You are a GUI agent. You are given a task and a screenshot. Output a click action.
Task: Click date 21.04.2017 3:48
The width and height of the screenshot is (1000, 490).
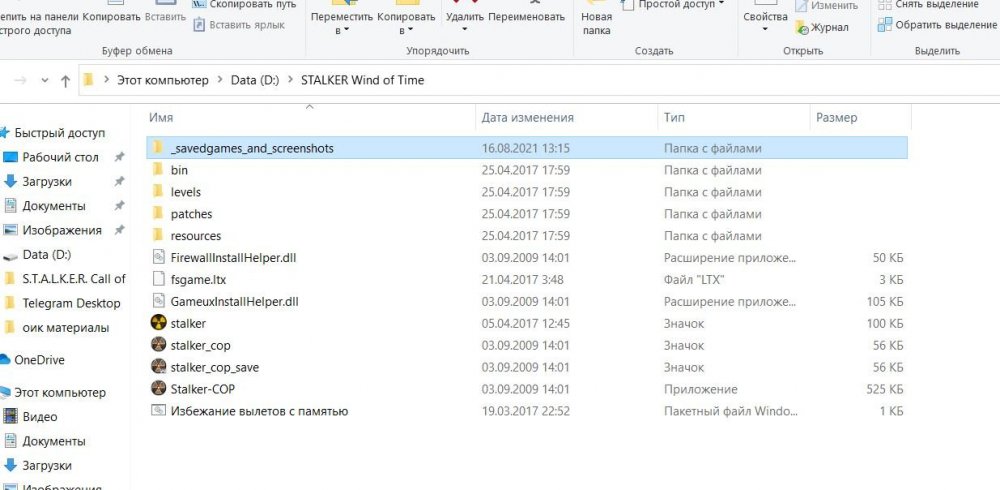(x=522, y=279)
